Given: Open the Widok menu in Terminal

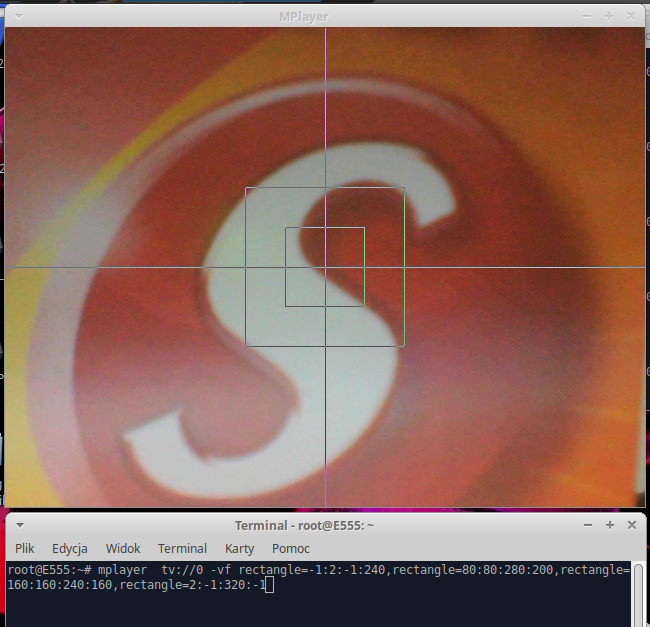Looking at the screenshot, I should point(123,548).
